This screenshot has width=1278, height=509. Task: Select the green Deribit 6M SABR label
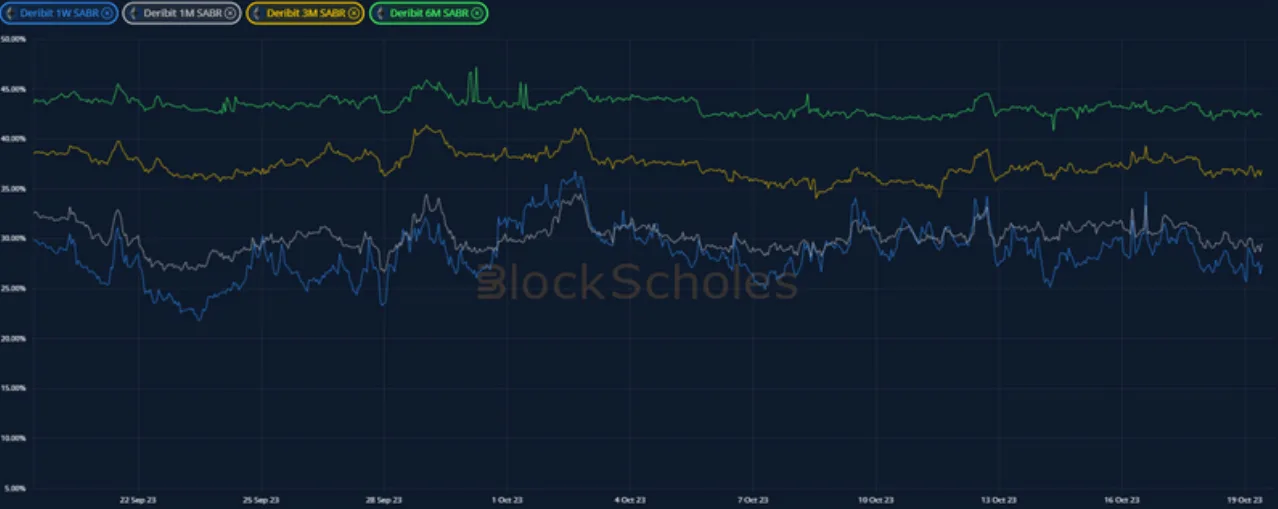[430, 13]
